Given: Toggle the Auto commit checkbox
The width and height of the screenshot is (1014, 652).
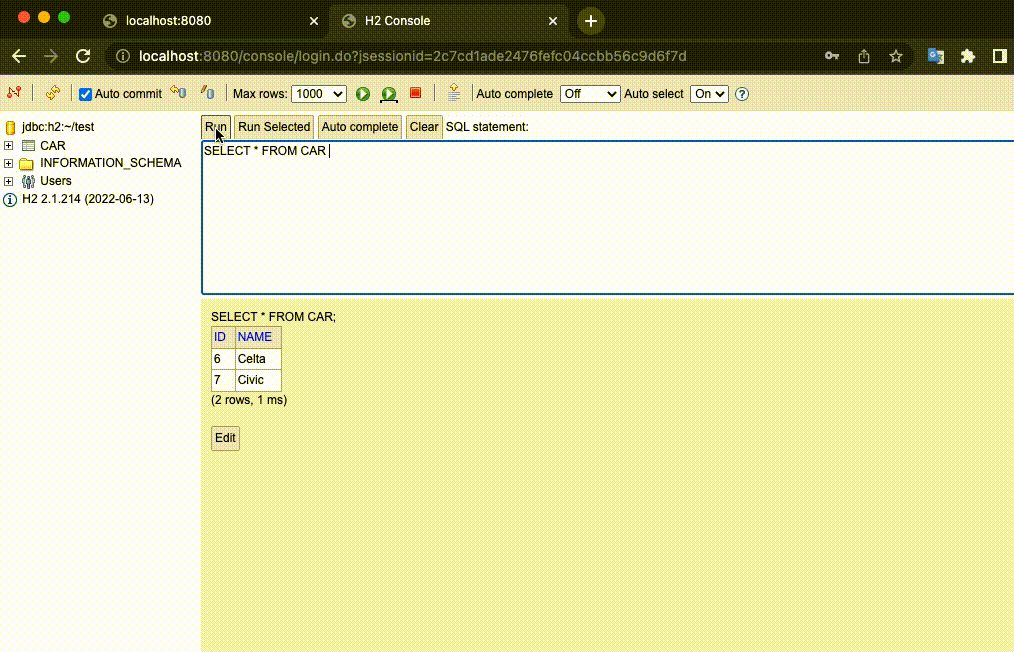Looking at the screenshot, I should [85, 94].
